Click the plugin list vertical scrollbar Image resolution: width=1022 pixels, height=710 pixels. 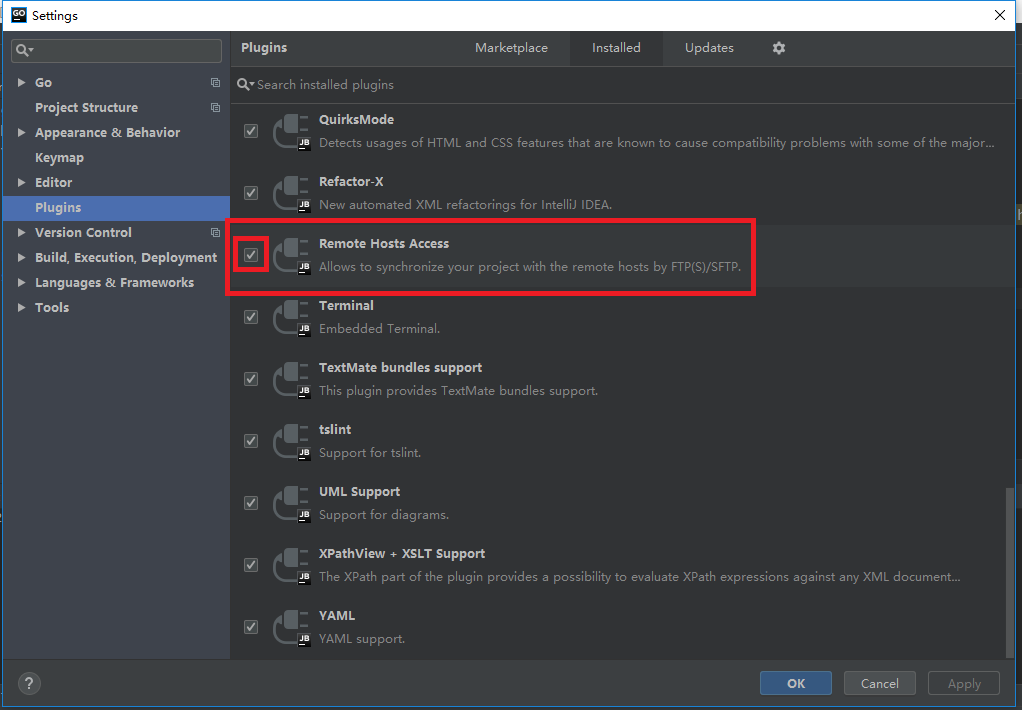pos(1006,570)
